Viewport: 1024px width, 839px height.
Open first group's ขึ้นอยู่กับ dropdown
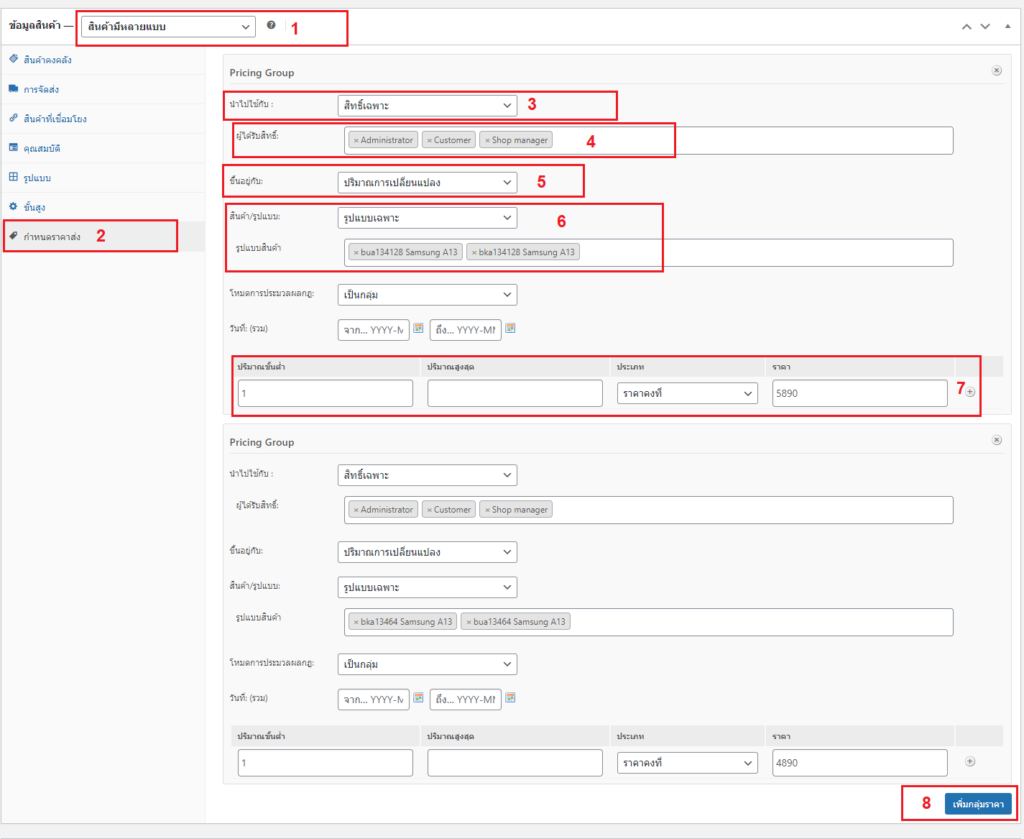coord(427,182)
